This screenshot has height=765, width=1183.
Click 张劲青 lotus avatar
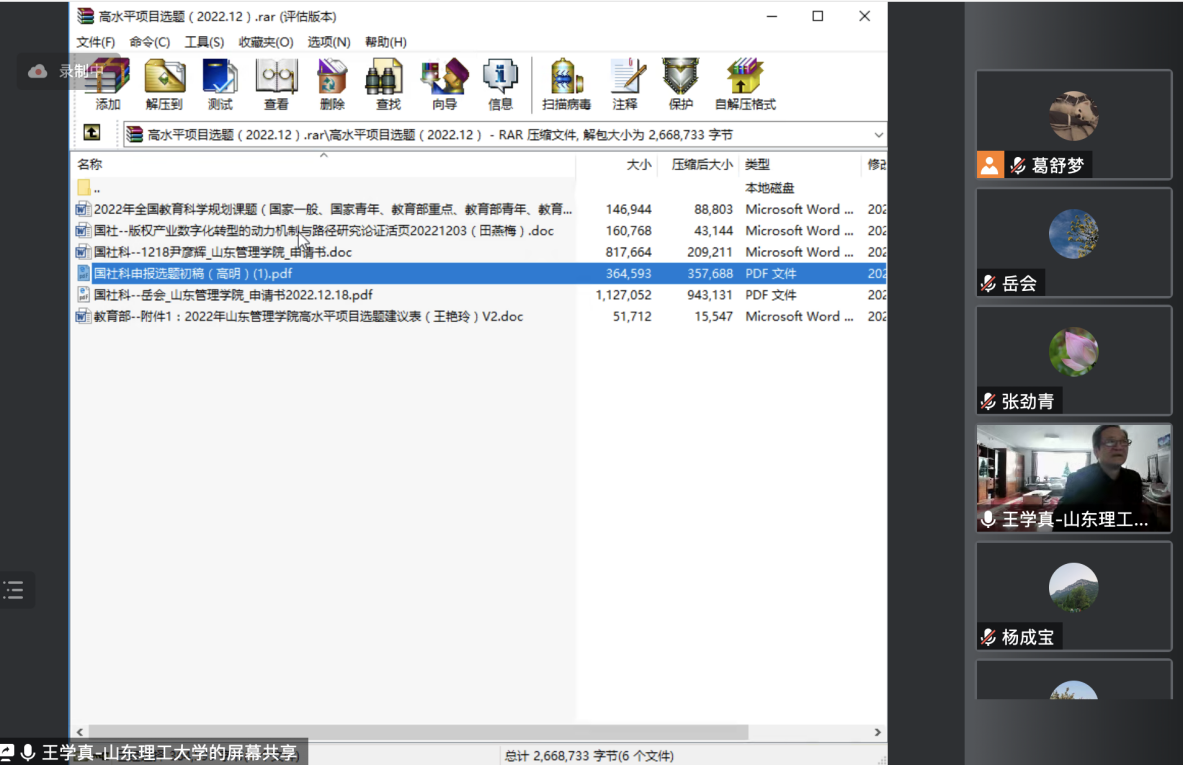[1074, 352]
